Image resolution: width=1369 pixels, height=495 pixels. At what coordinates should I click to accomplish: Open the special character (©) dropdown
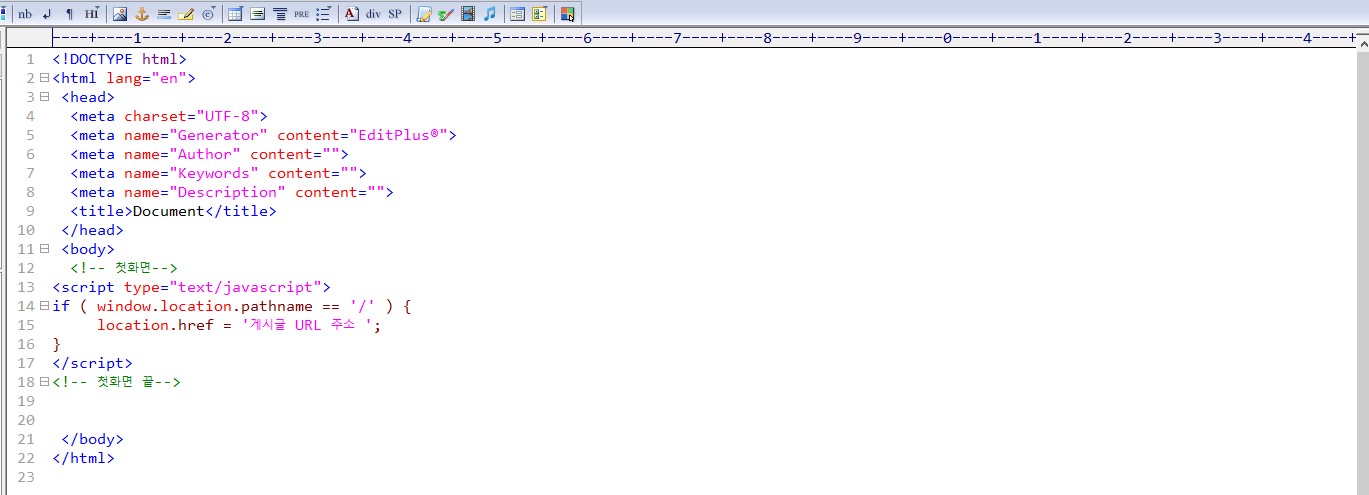click(x=208, y=14)
